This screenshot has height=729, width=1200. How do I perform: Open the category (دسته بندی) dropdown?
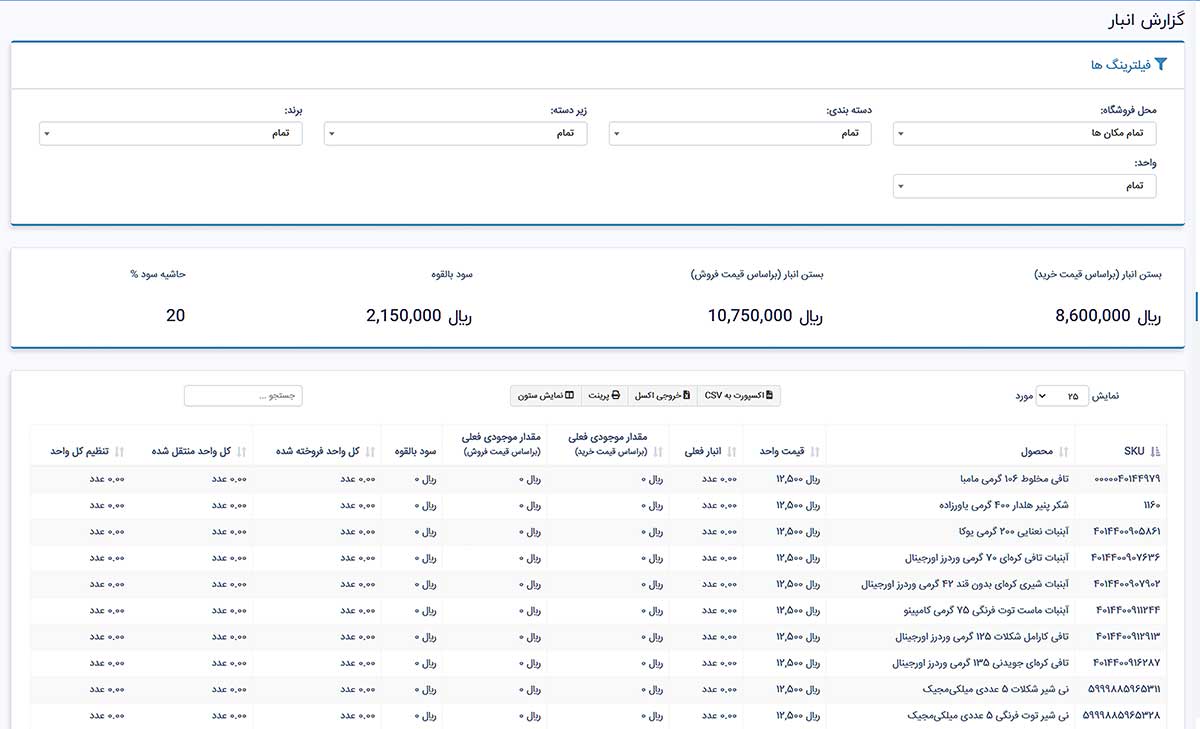coord(740,133)
